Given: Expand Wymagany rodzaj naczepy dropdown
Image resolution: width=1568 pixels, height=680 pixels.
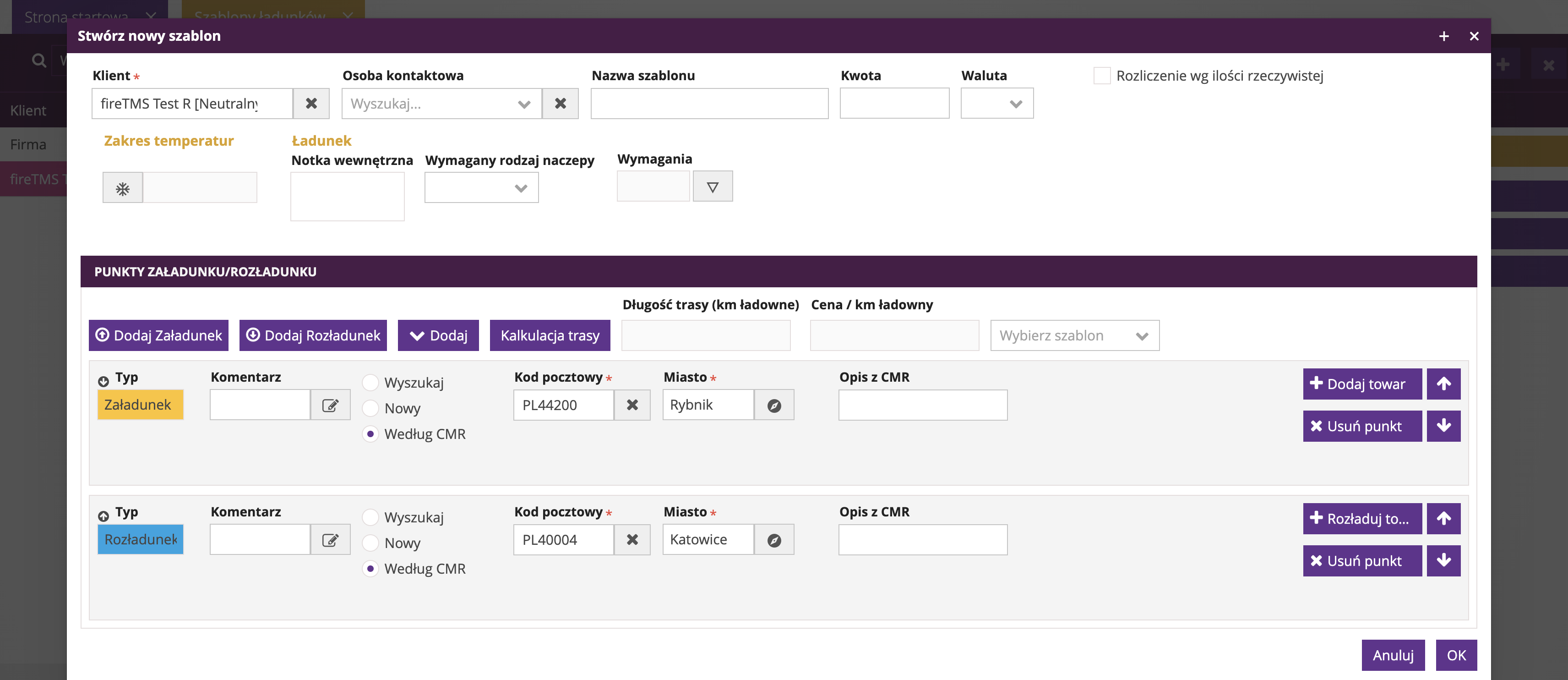Looking at the screenshot, I should pos(481,188).
